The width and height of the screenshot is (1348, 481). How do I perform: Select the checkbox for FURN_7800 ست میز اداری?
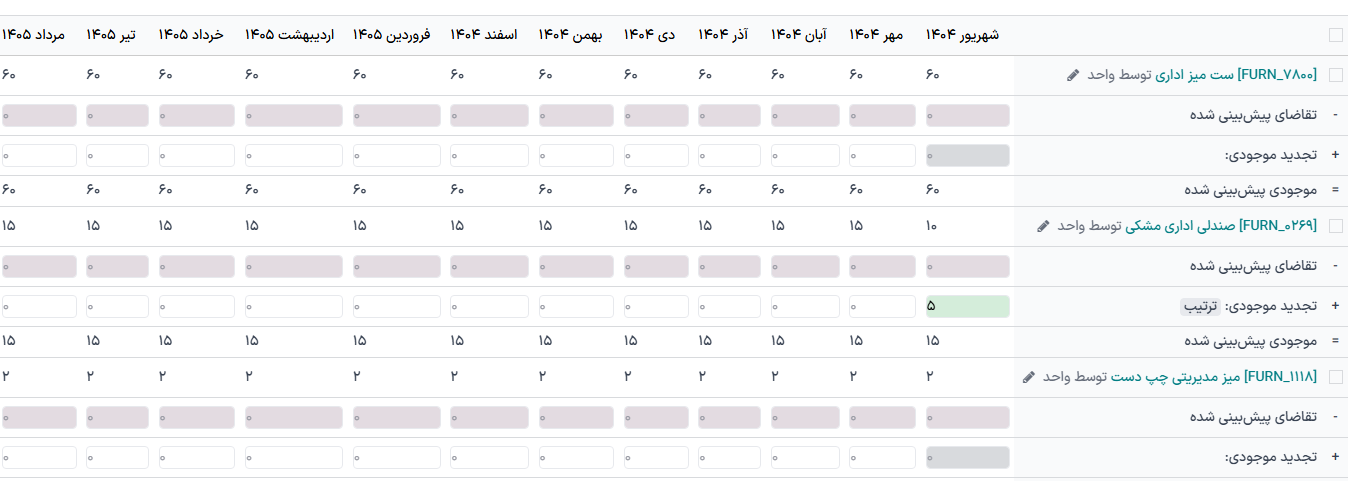tap(1336, 75)
